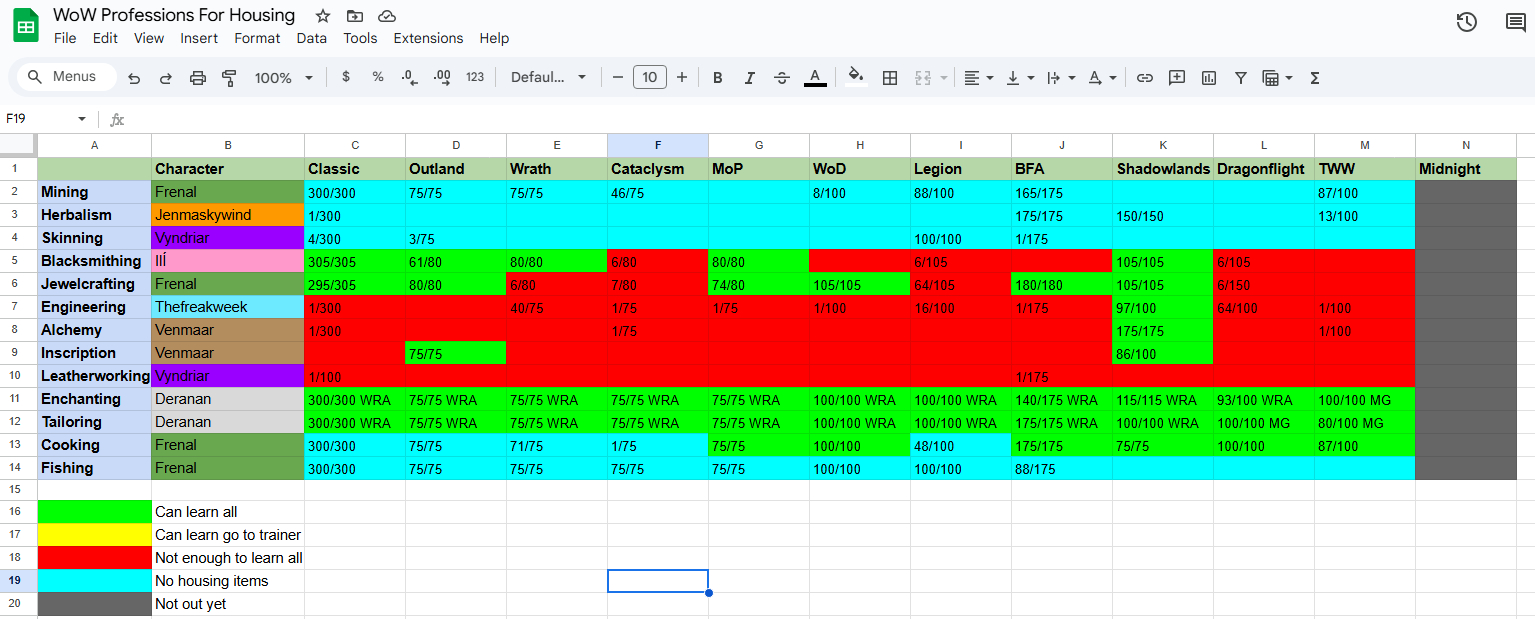Viewport: 1535px width, 619px height.
Task: Open the Format menu
Action: (257, 38)
